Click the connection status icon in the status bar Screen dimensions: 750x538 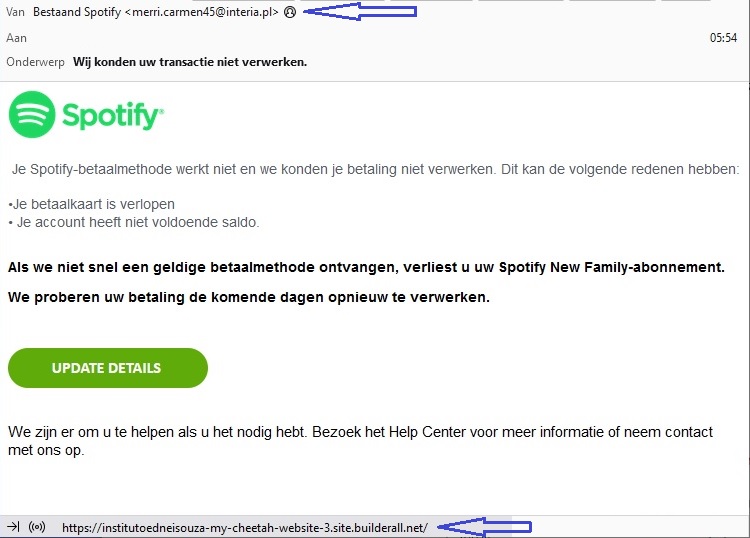pyautogui.click(x=38, y=527)
